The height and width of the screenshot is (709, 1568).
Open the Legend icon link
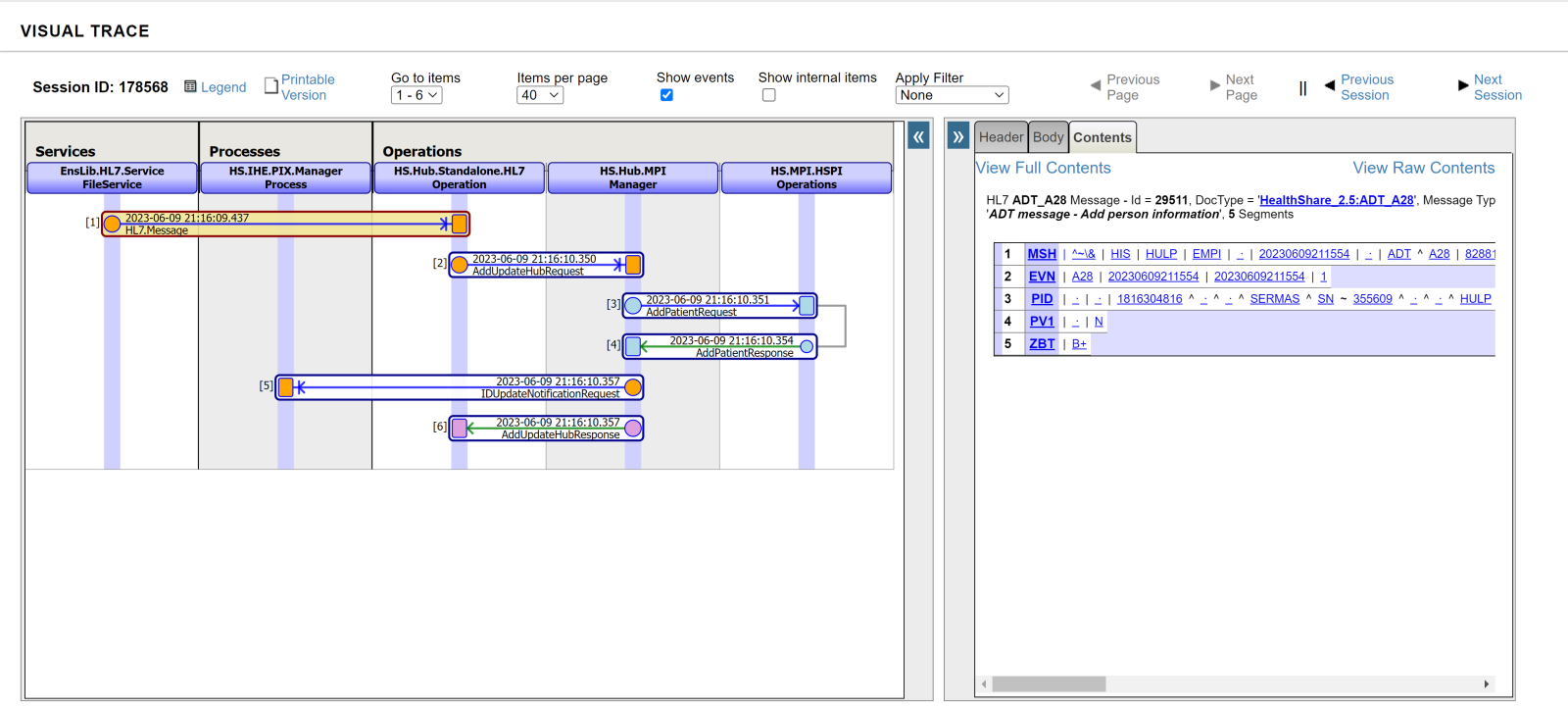(x=191, y=87)
